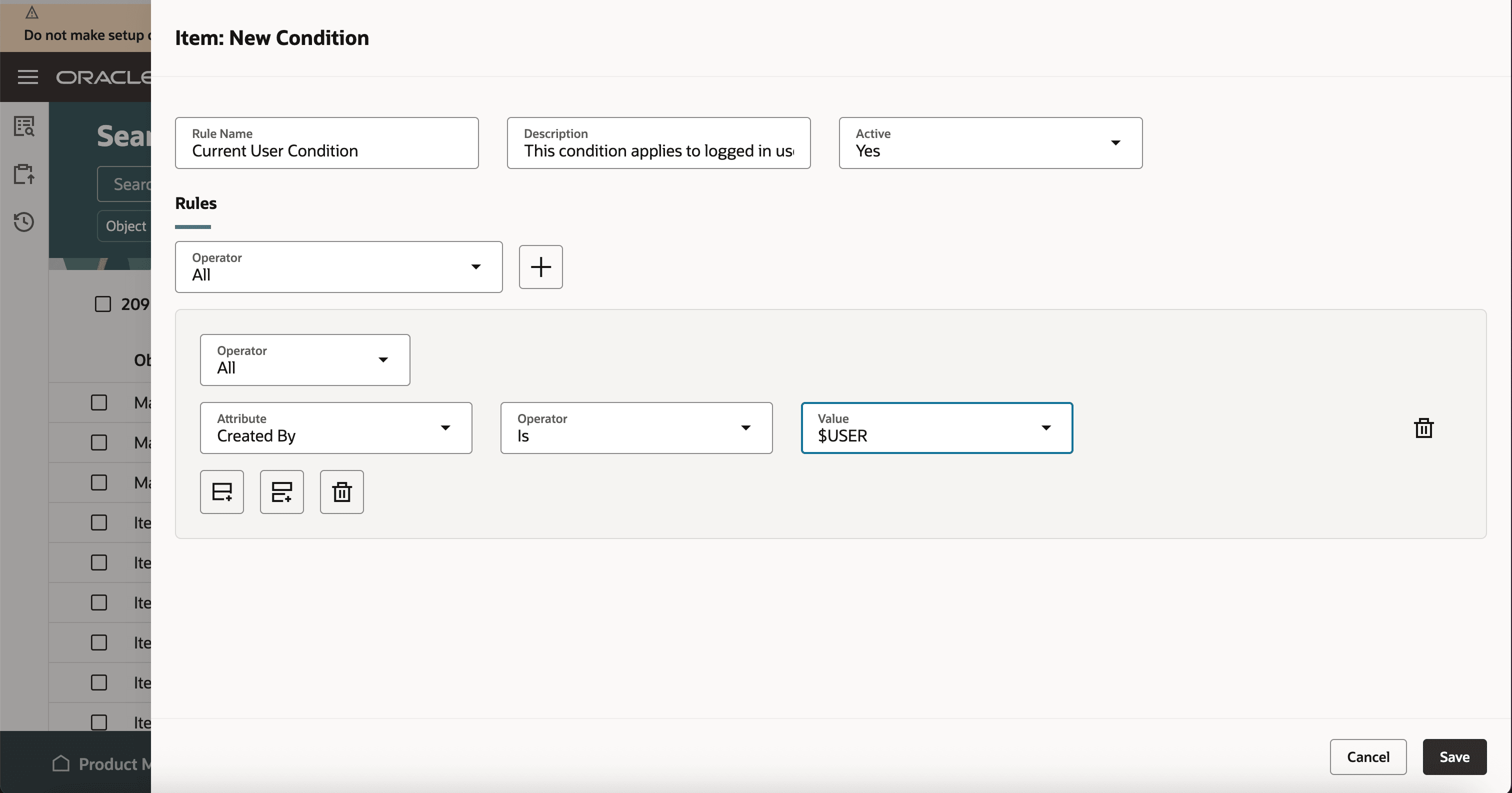Open the Value dropdown showing $USER
Image resolution: width=1512 pixels, height=793 pixels.
coord(937,428)
